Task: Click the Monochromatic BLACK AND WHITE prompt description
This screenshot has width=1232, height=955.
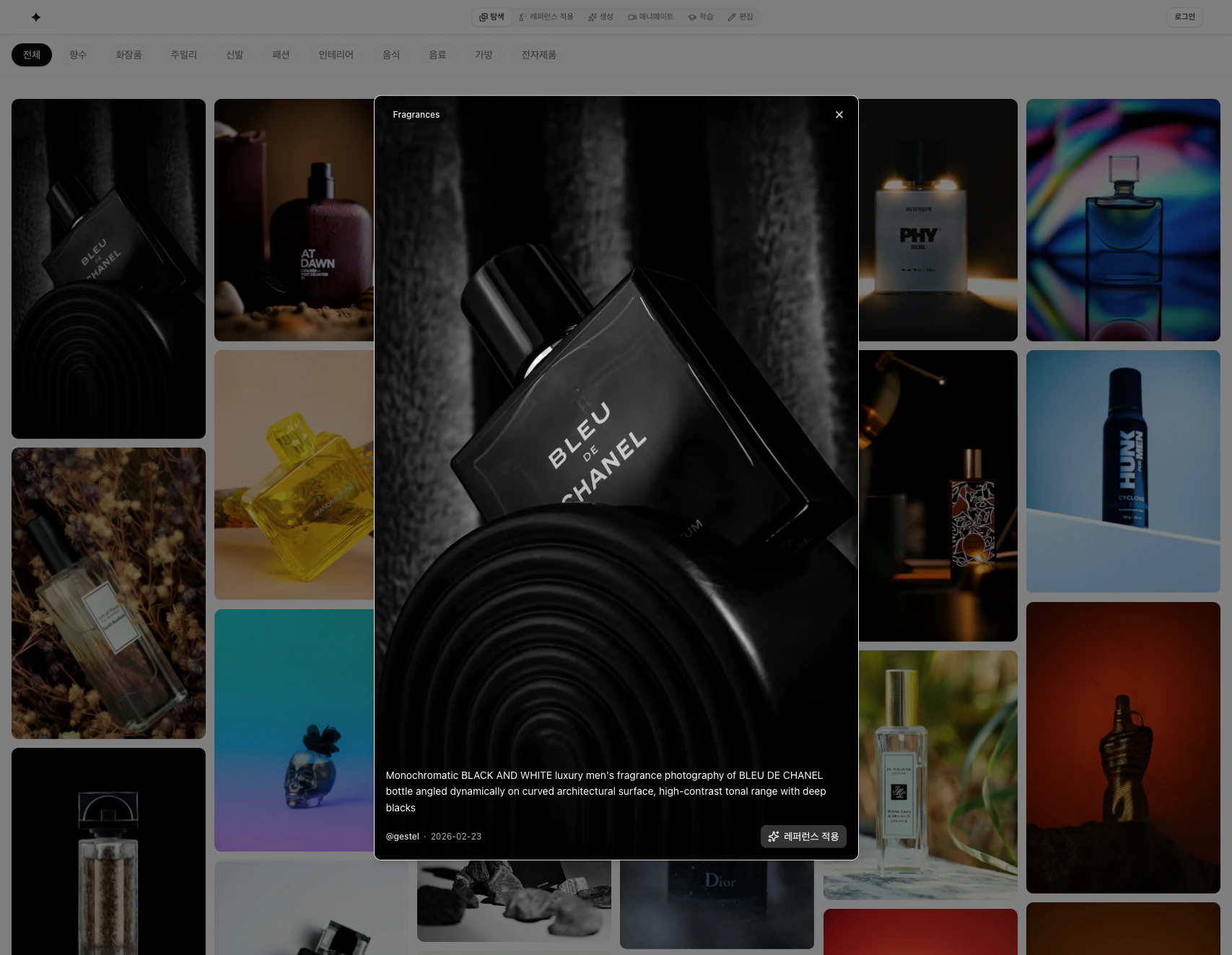Action: [x=606, y=791]
